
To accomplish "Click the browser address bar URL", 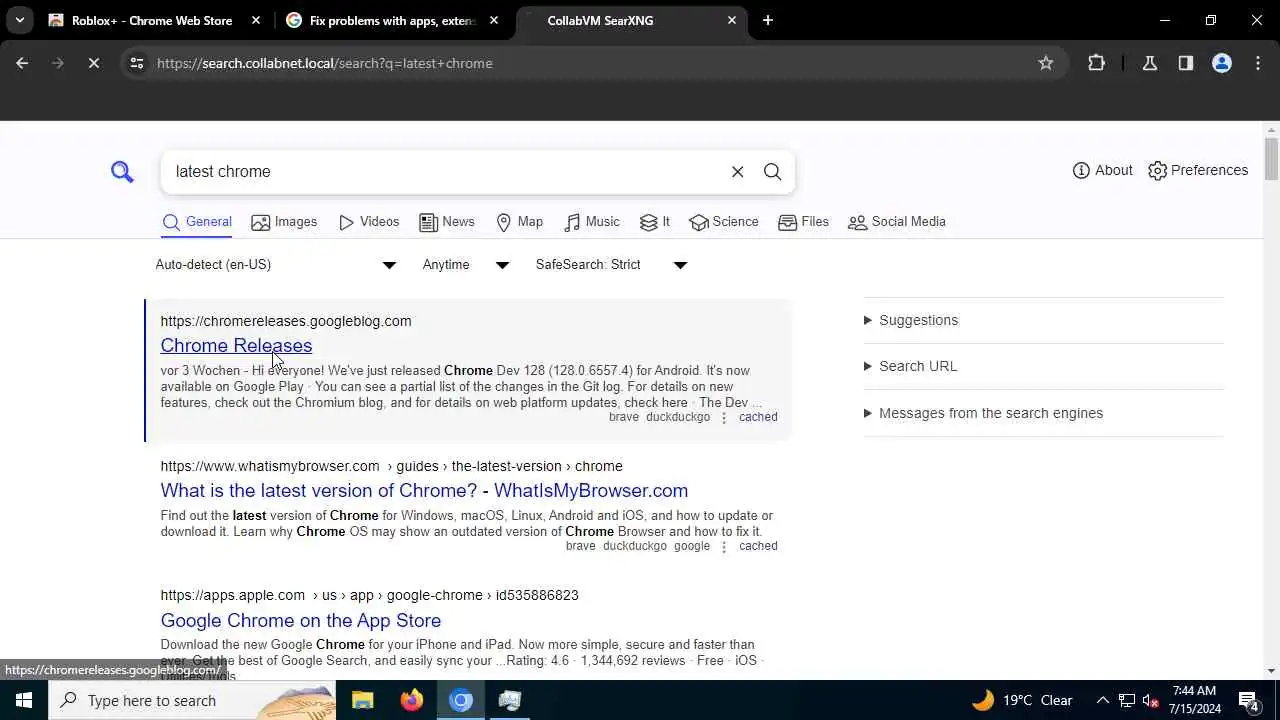I will pos(325,63).
